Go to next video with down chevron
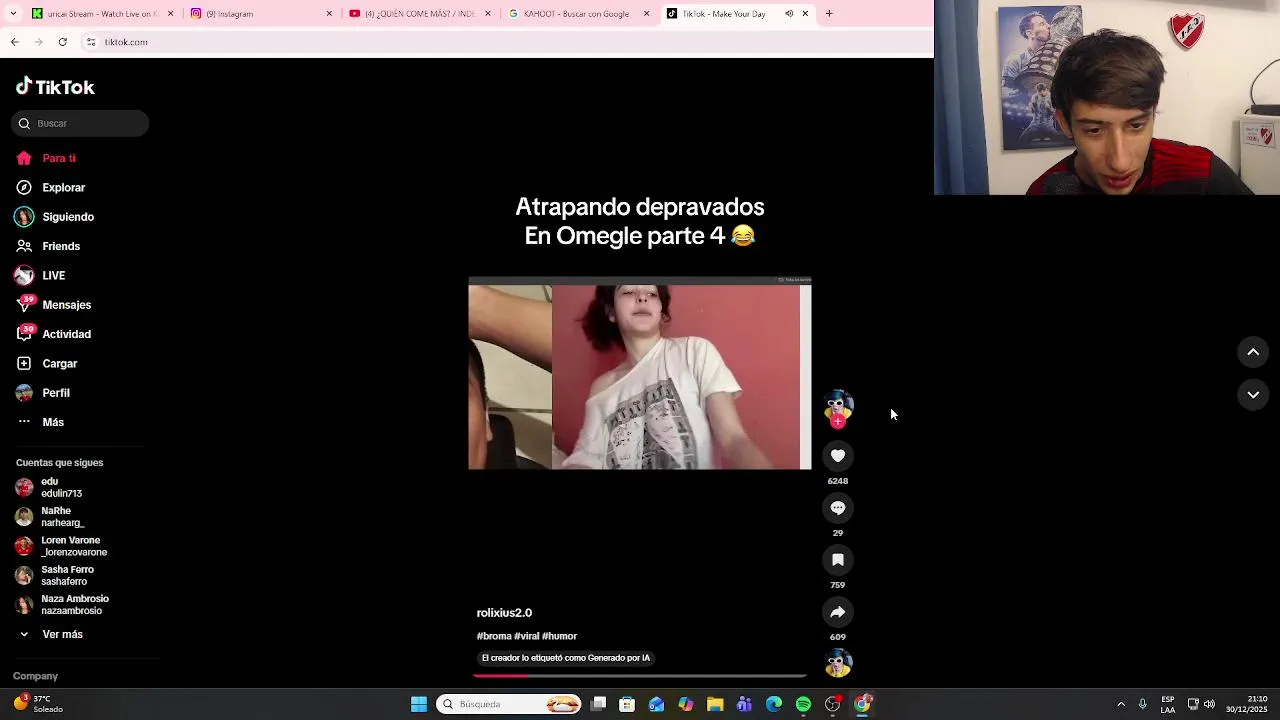 point(1253,395)
